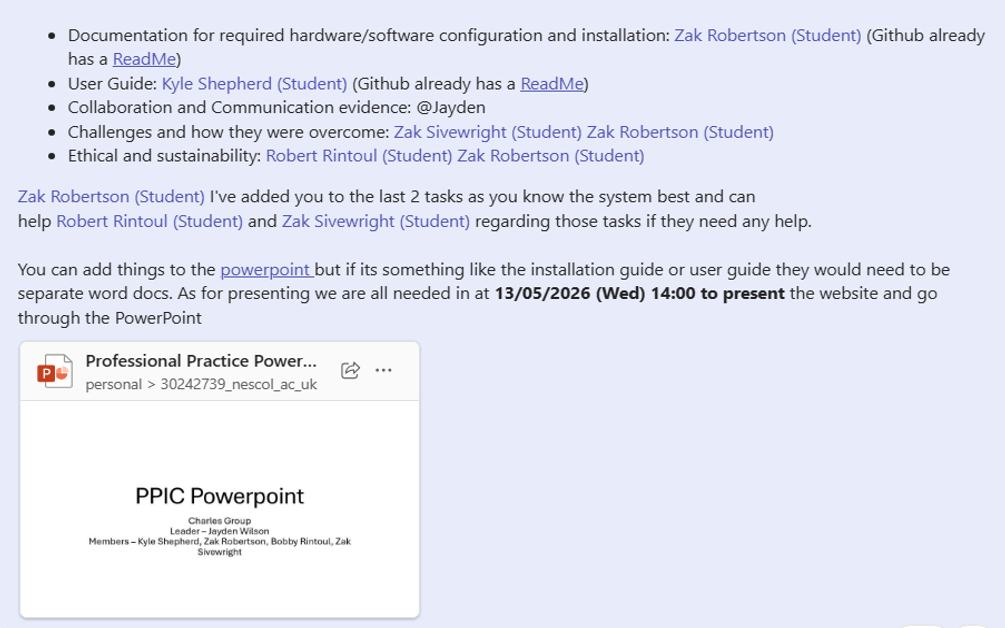1005x628 pixels.
Task: Click Robert Rintoul mention in Ethical bullet
Action: pos(359,156)
